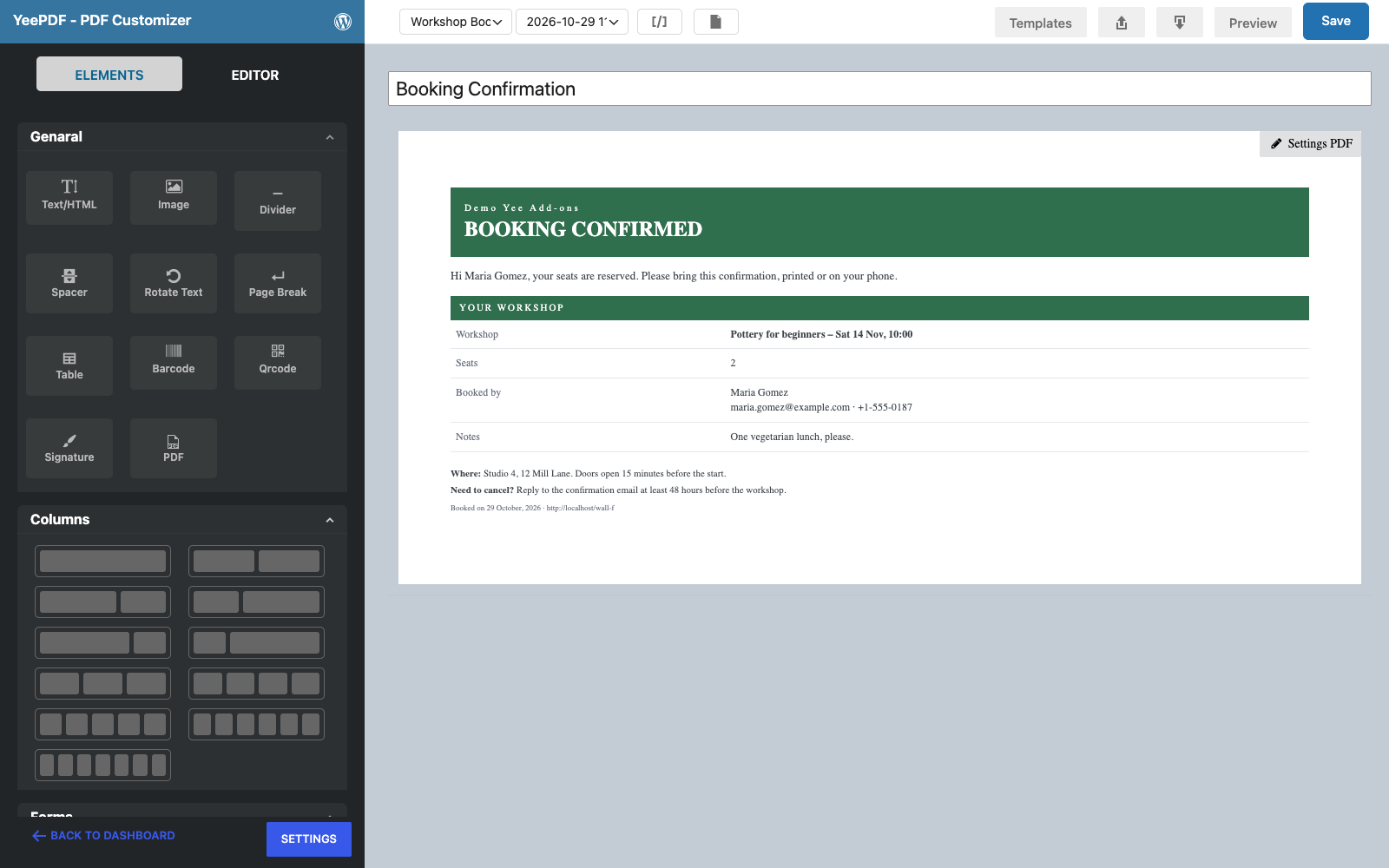Select the Rotate Text element
The image size is (1389, 868).
coord(174,283)
